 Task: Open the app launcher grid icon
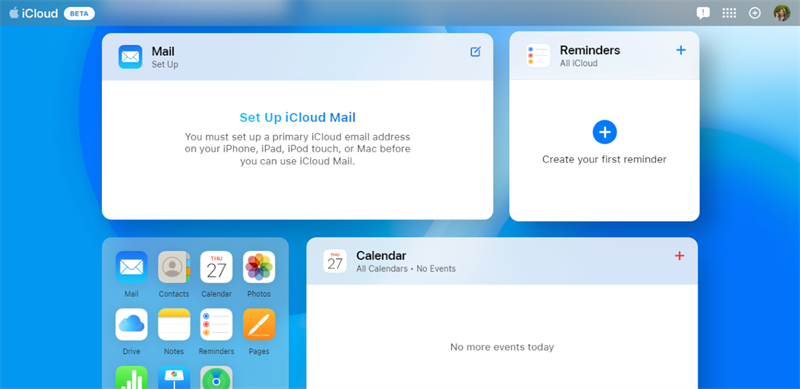coord(729,13)
